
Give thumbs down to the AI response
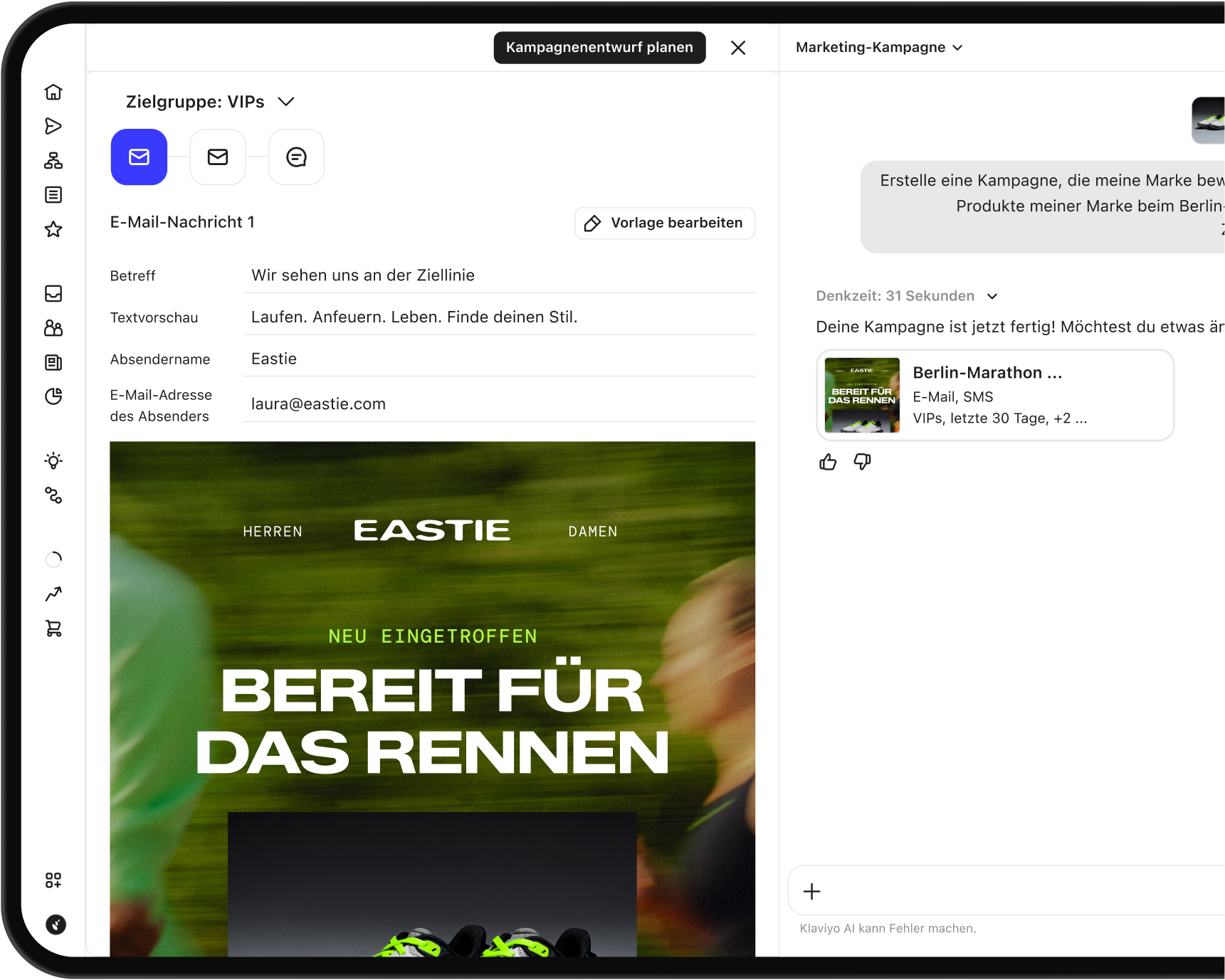pos(862,463)
